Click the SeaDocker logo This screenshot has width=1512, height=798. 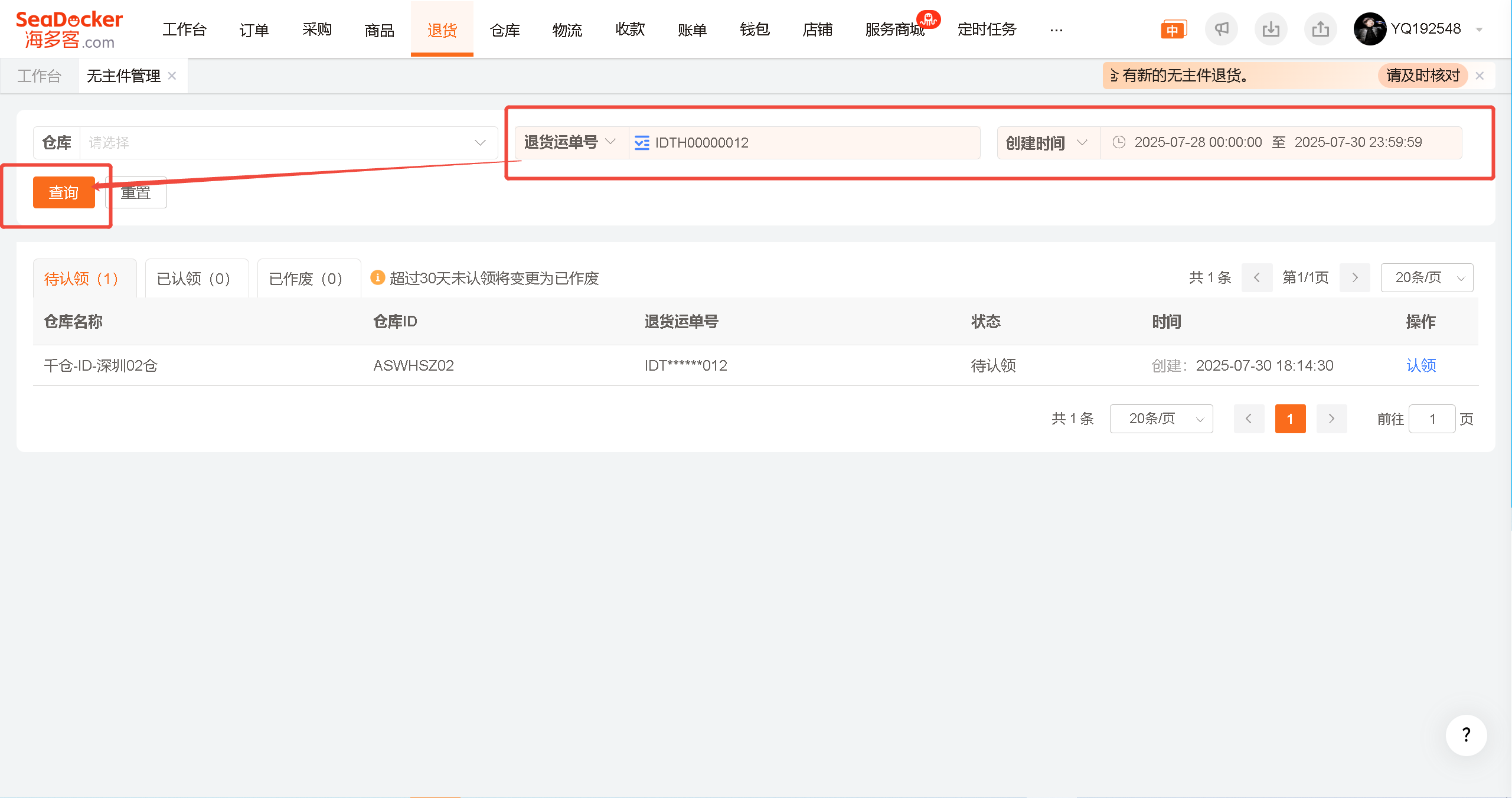[x=69, y=30]
